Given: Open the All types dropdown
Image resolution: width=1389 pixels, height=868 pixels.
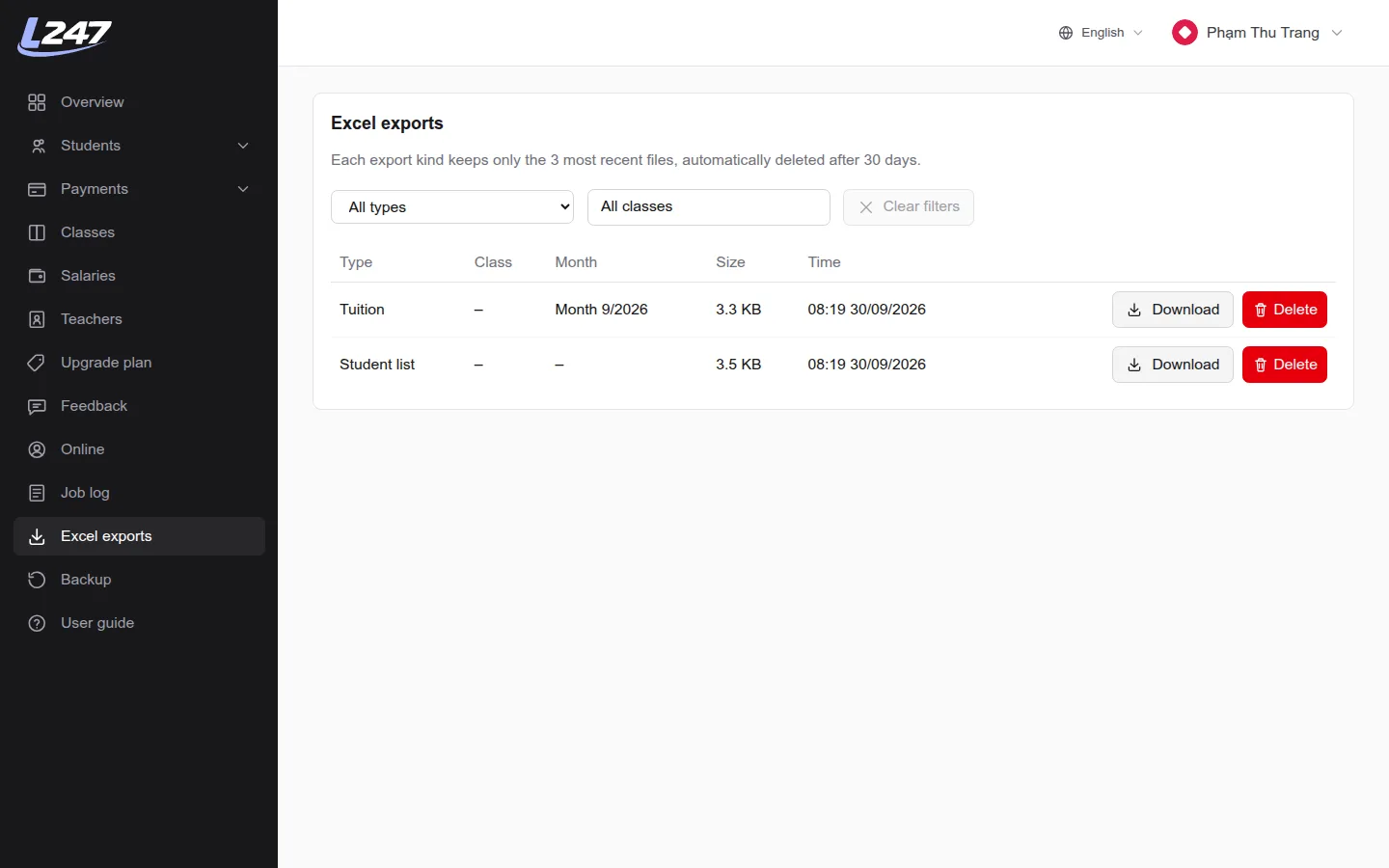Looking at the screenshot, I should 452,207.
